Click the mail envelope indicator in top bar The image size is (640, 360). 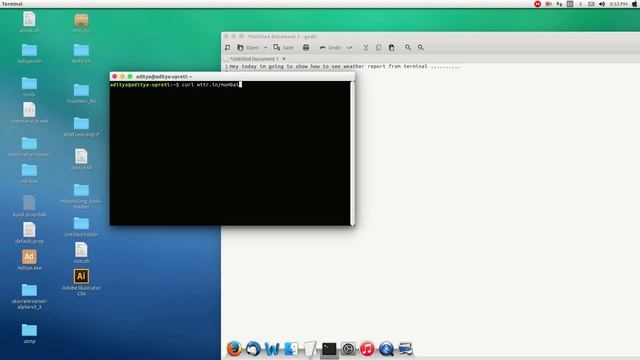[x=591, y=4]
